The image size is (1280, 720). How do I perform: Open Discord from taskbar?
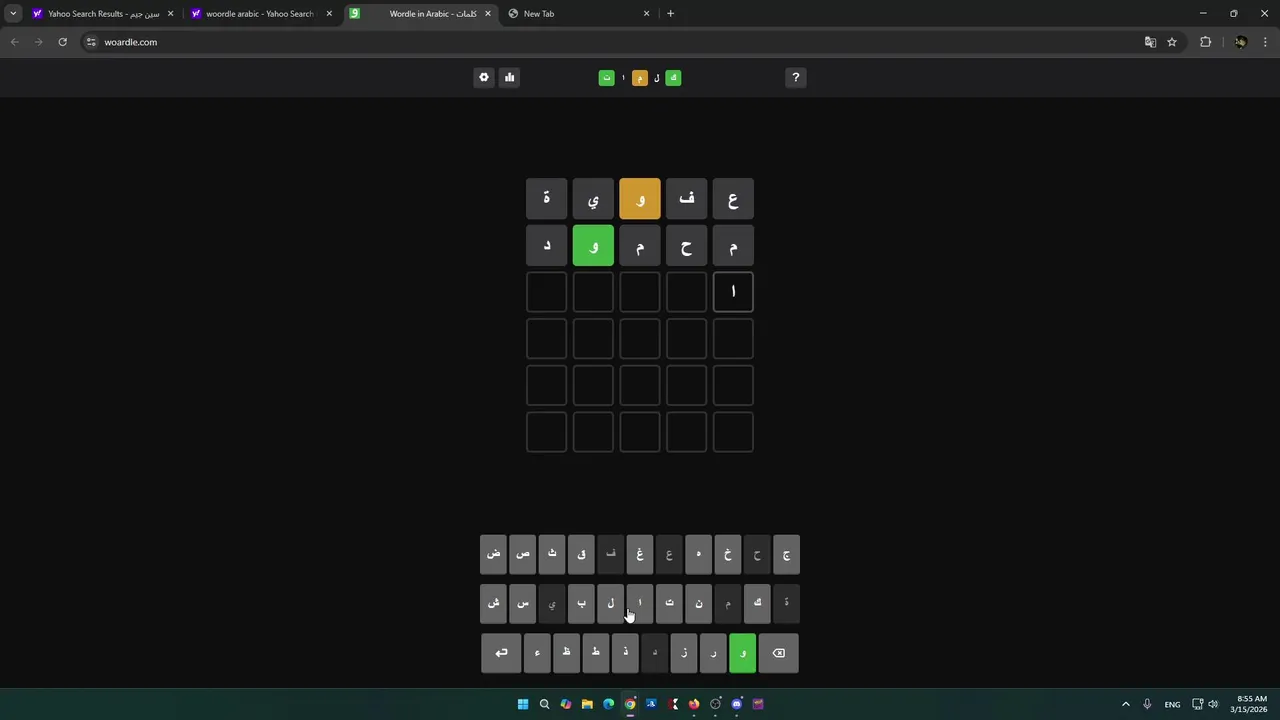pos(737,704)
